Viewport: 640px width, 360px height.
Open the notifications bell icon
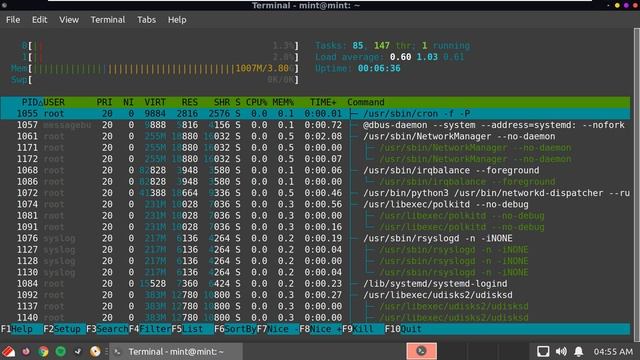[579, 351]
